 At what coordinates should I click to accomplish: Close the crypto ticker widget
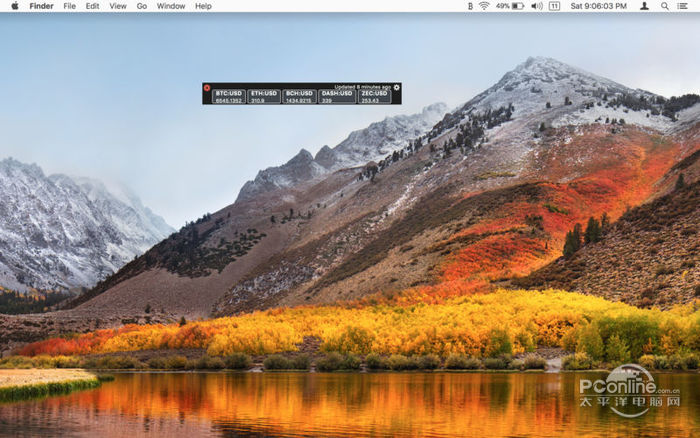[x=207, y=88]
